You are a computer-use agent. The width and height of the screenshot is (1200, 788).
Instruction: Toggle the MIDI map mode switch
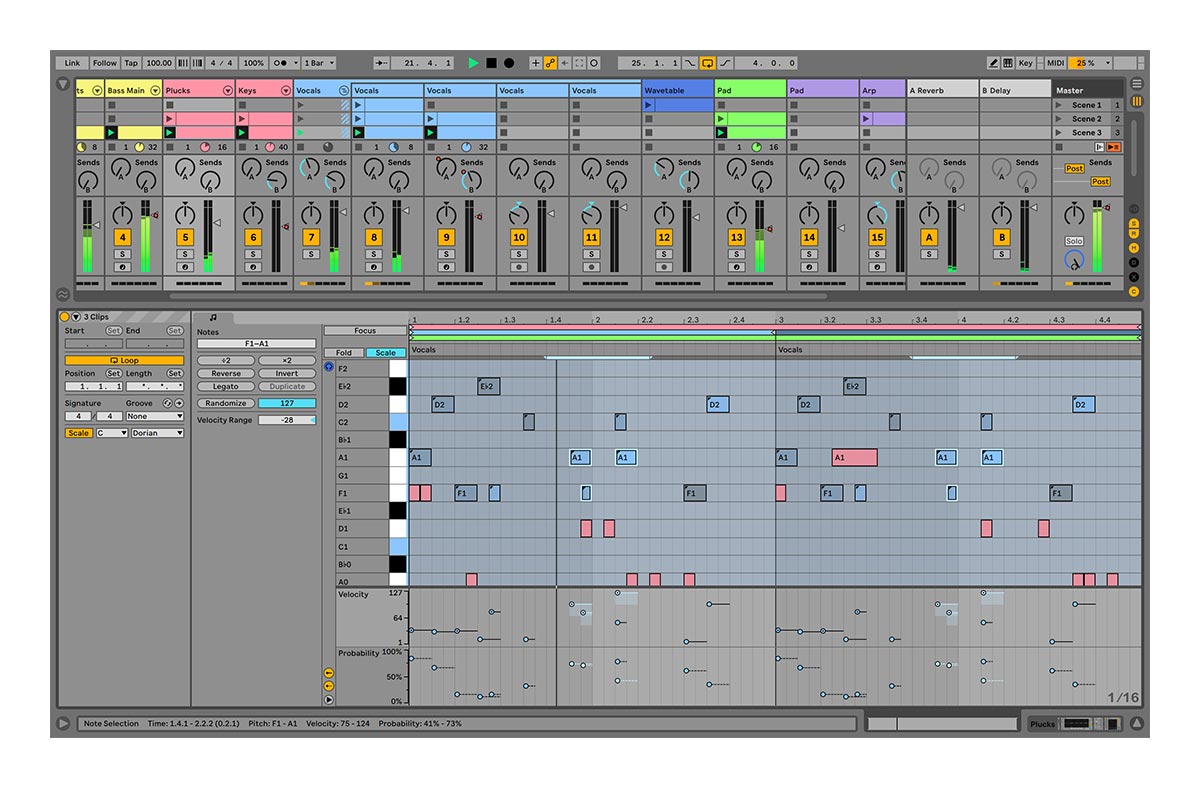coord(1055,63)
